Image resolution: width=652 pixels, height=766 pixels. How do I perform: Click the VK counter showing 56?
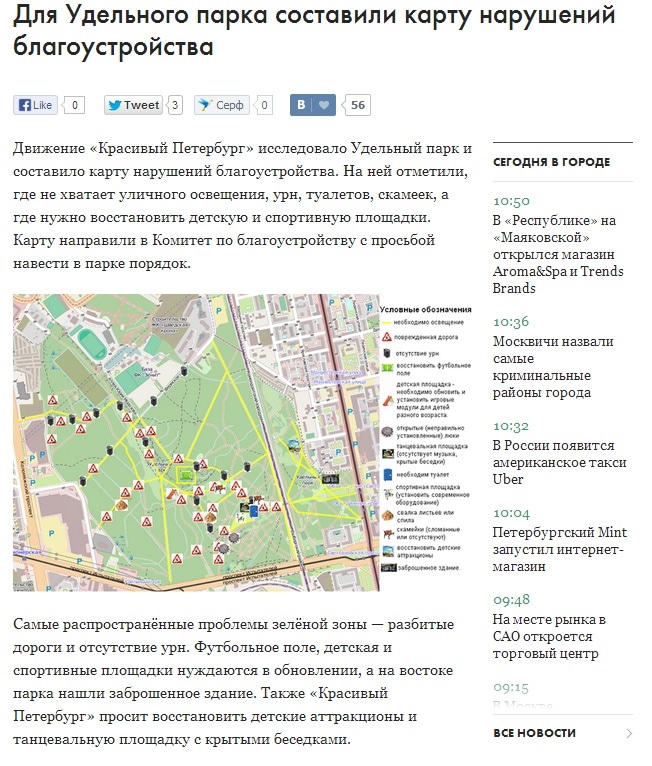[x=357, y=105]
